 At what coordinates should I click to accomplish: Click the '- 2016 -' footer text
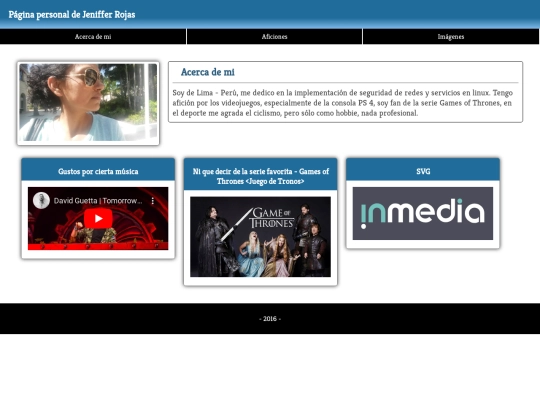tap(270, 319)
